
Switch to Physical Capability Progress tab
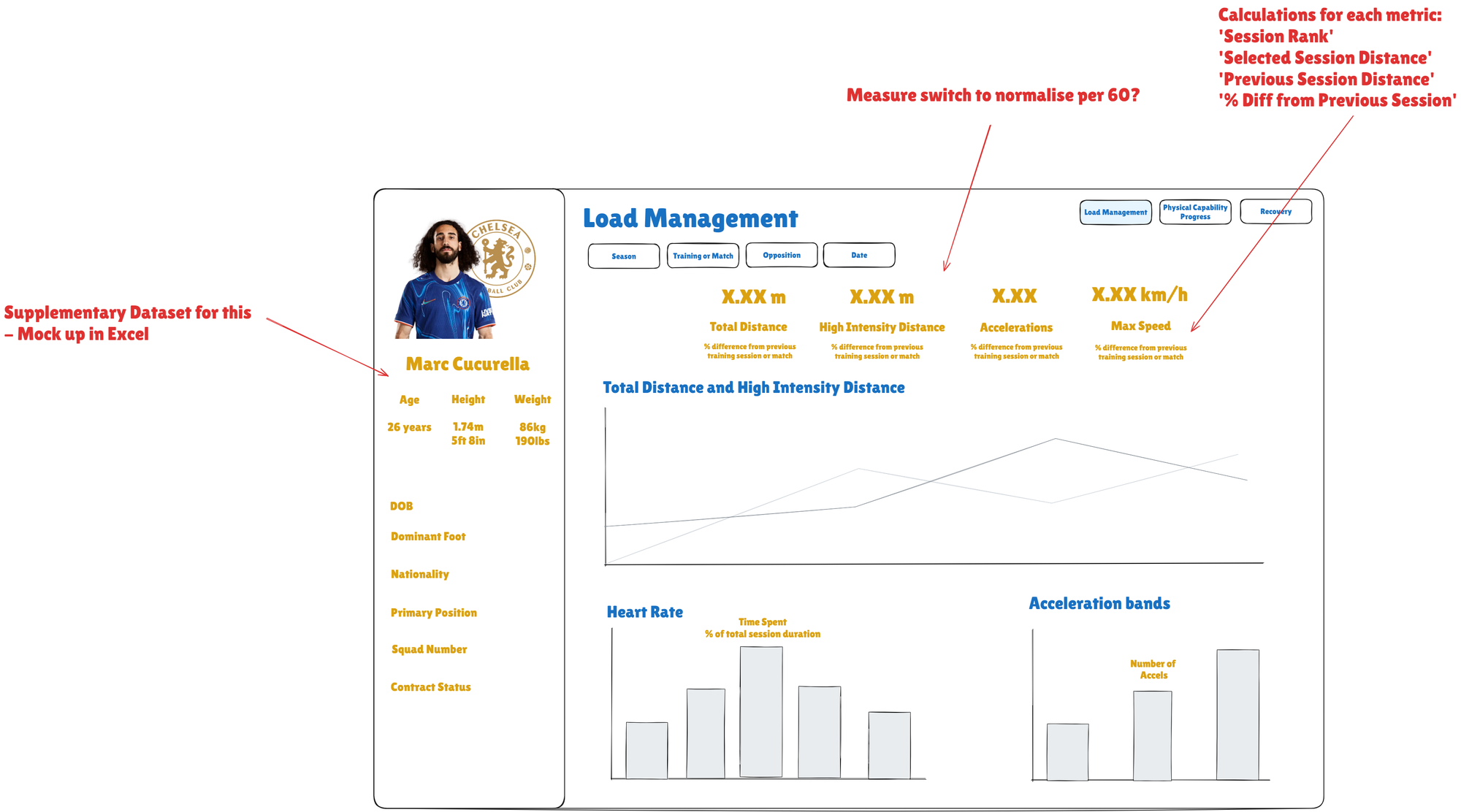(1195, 212)
